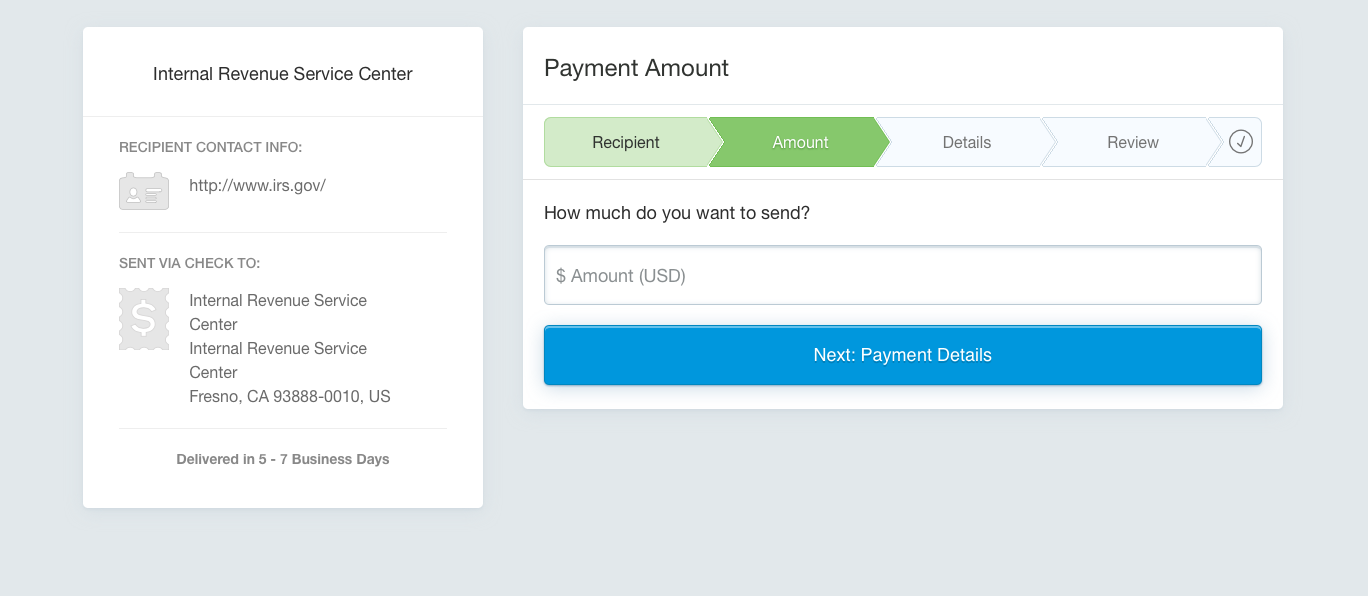1368x596 pixels.
Task: Select second Internal Revenue Service address name
Action: point(278,360)
